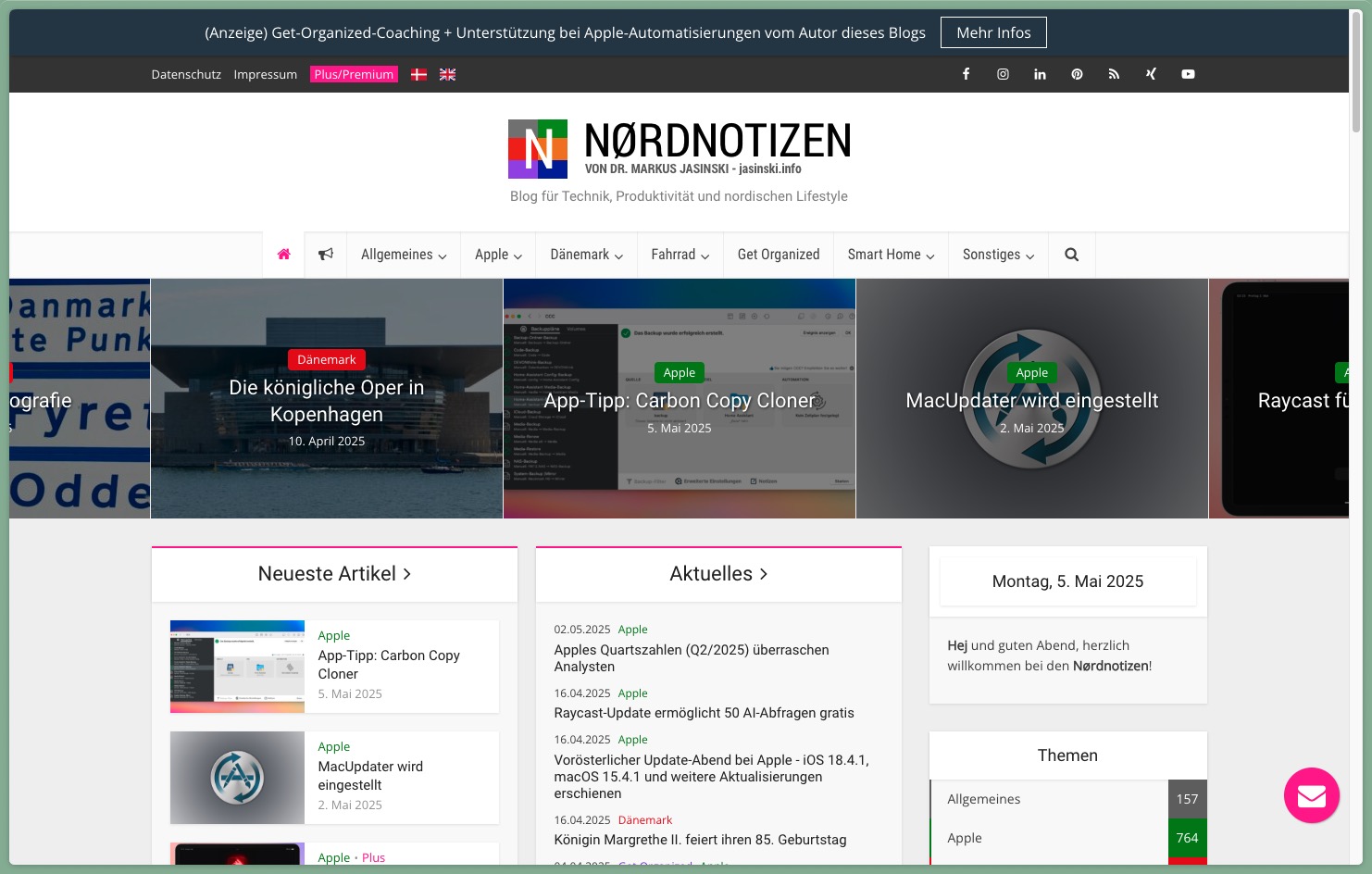The width and height of the screenshot is (1372, 874).
Task: Select the Smart Home menu item
Action: point(890,254)
